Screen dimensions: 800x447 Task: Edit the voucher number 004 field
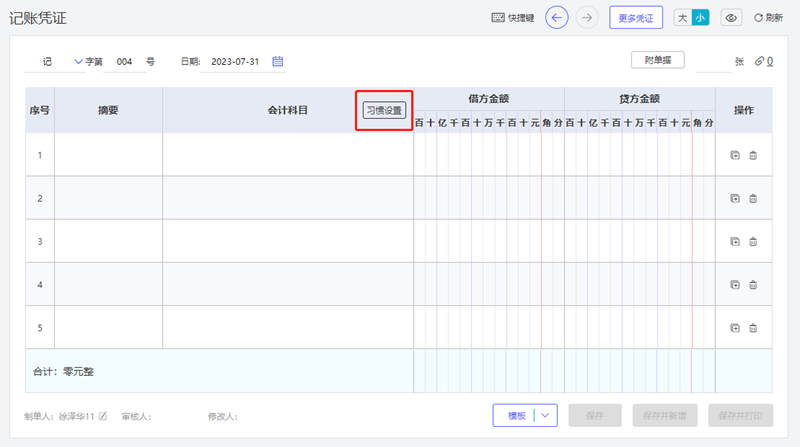click(x=124, y=62)
